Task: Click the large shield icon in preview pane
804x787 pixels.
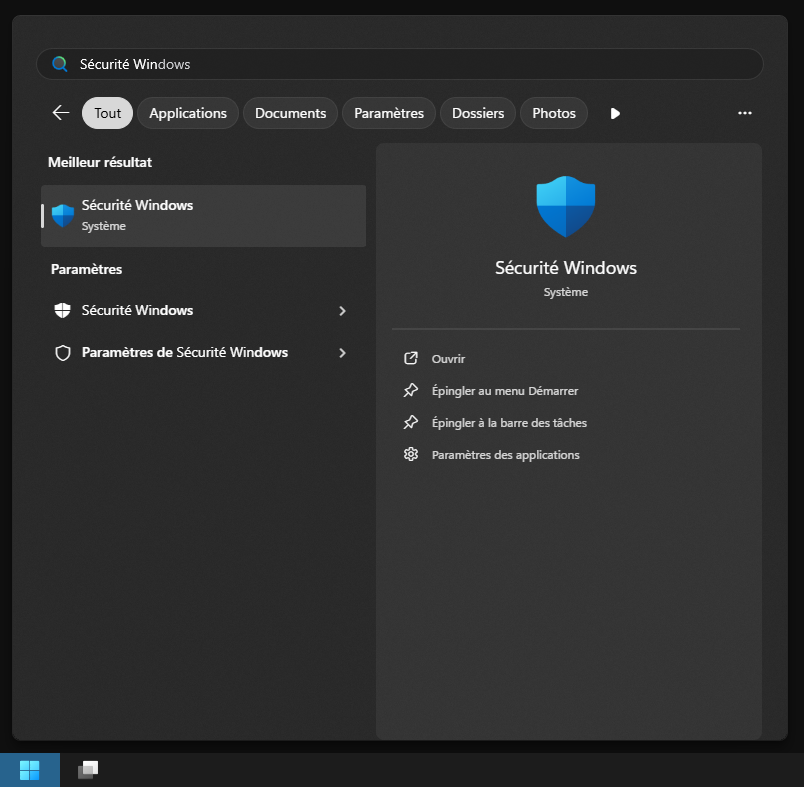Action: [566, 207]
